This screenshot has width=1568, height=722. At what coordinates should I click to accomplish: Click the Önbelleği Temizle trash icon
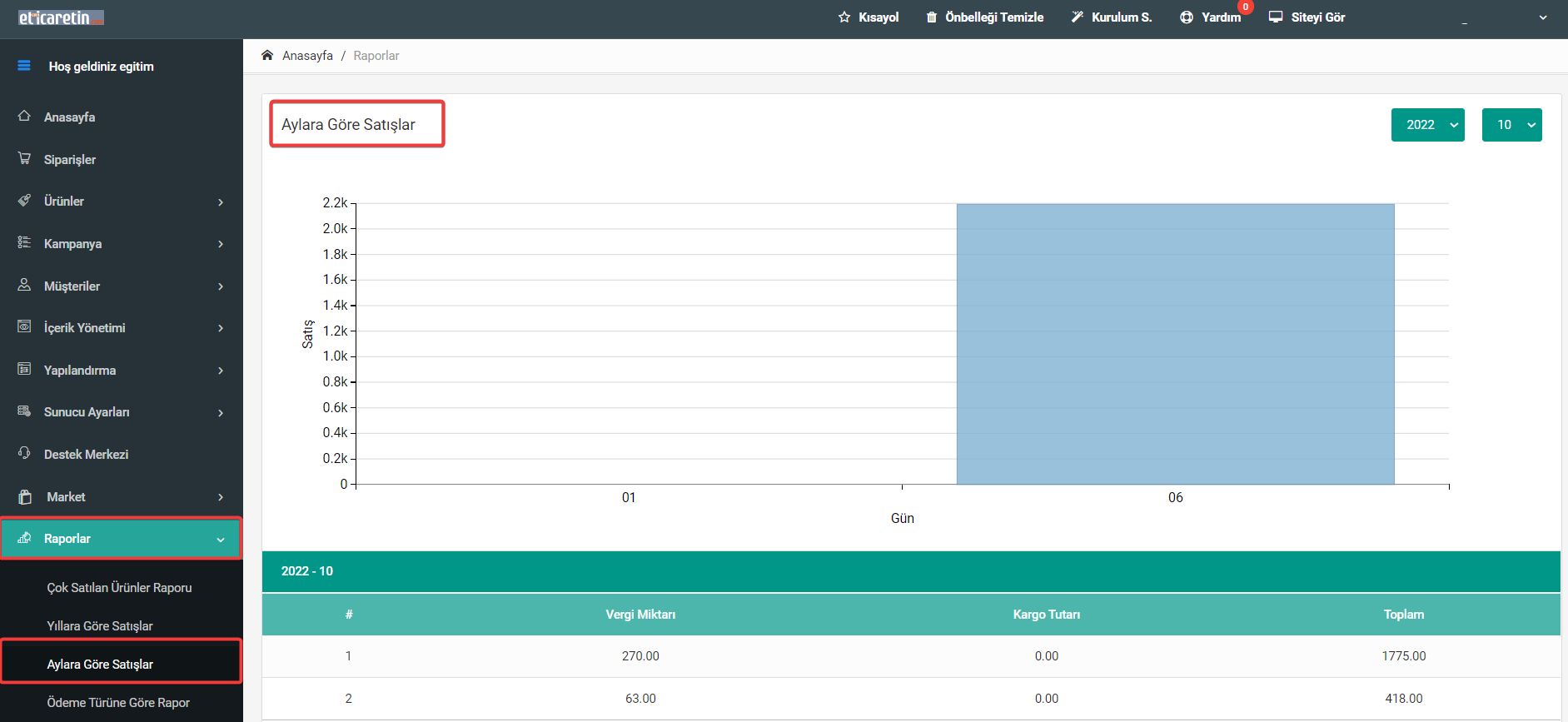pyautogui.click(x=932, y=17)
